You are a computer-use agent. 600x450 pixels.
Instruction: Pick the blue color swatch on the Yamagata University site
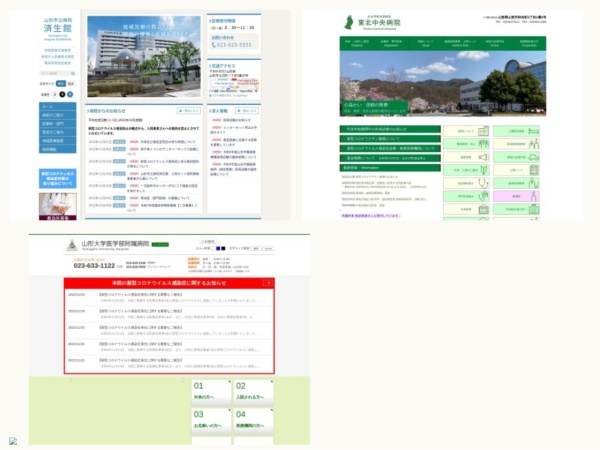pos(218,249)
